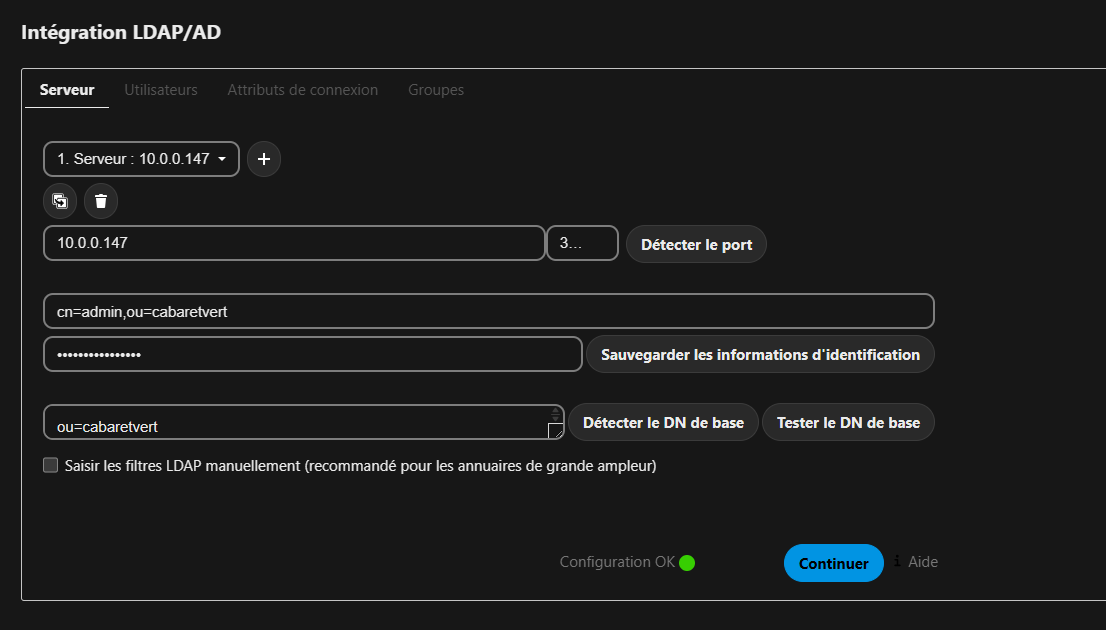Focus the host field containing 10.0.0.147
The height and width of the screenshot is (630, 1106).
tap(294, 243)
